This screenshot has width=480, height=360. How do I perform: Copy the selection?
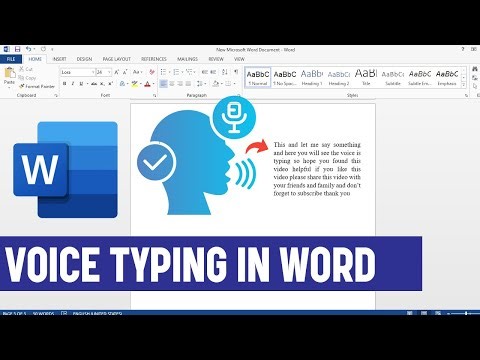point(27,78)
